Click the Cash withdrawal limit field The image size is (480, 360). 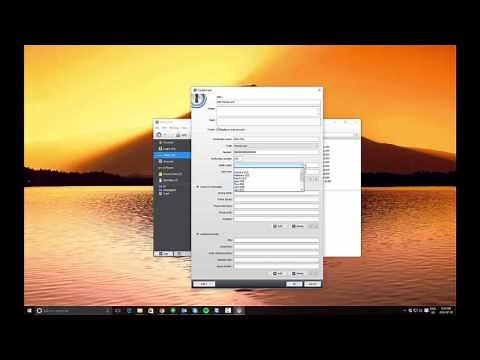click(276, 253)
